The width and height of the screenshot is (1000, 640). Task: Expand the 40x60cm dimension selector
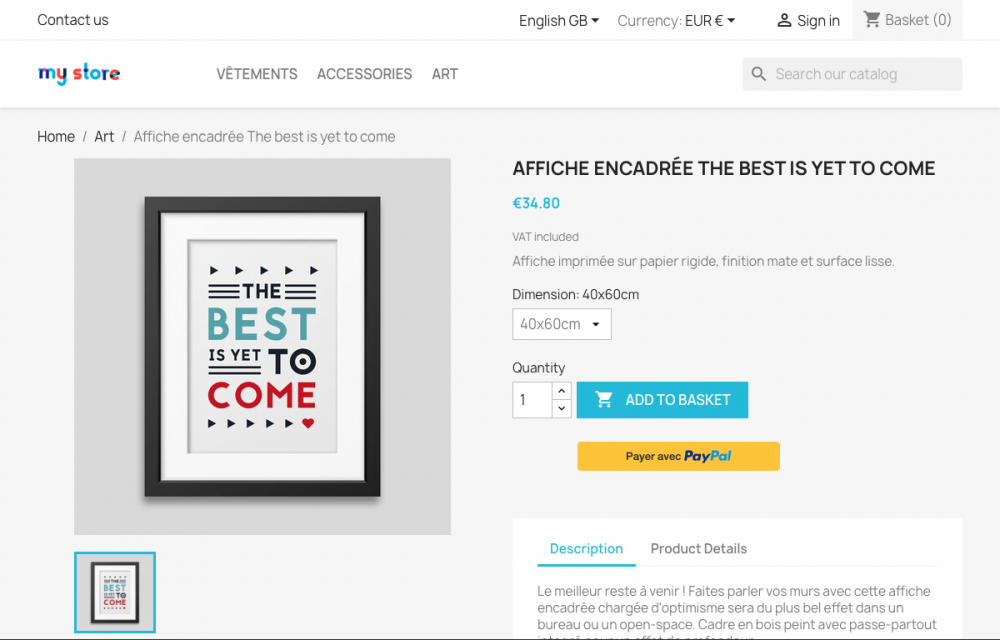click(x=561, y=324)
